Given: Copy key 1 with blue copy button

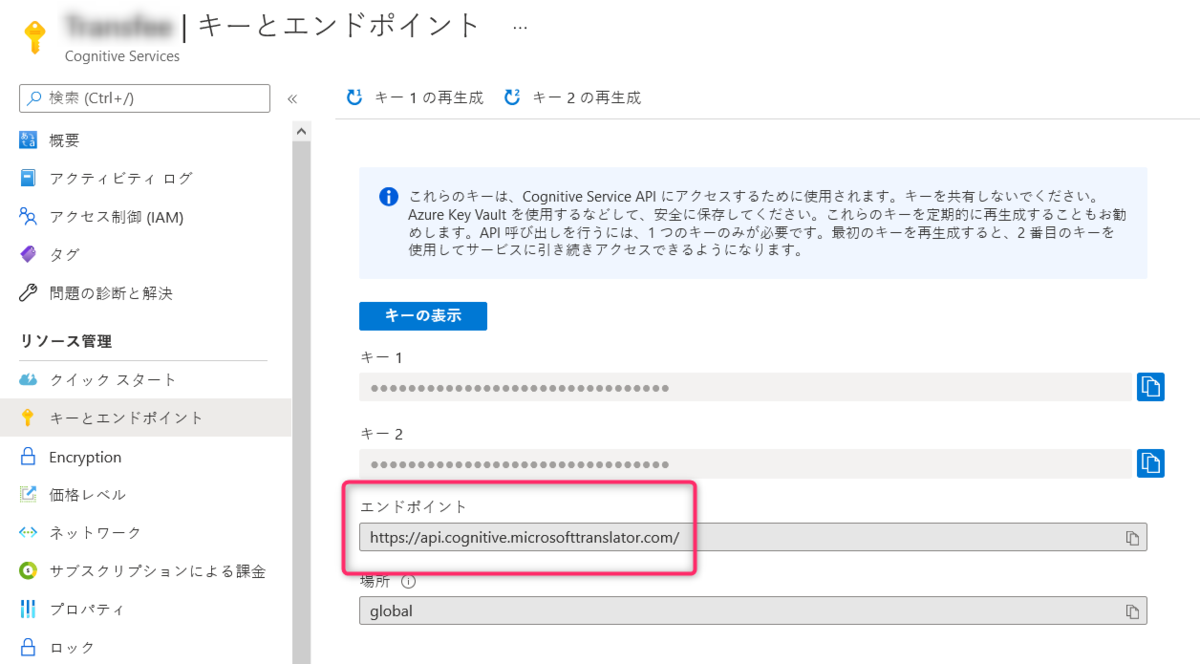Looking at the screenshot, I should click(1150, 387).
